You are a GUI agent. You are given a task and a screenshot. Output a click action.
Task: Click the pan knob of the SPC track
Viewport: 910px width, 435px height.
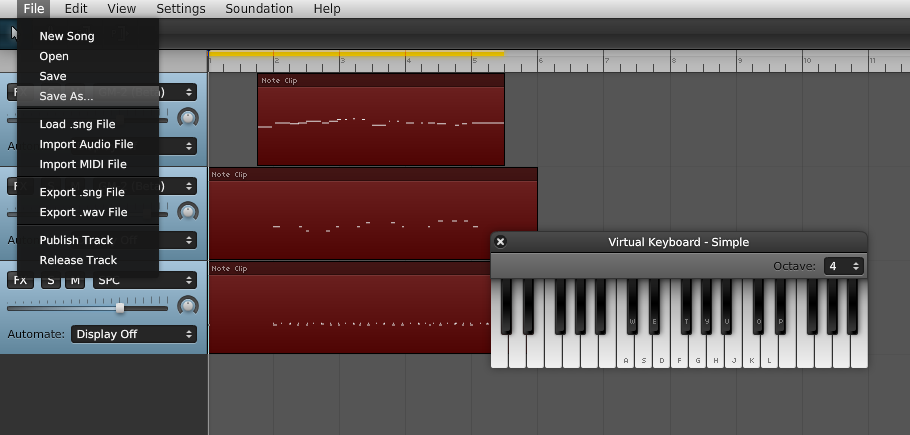[187, 306]
